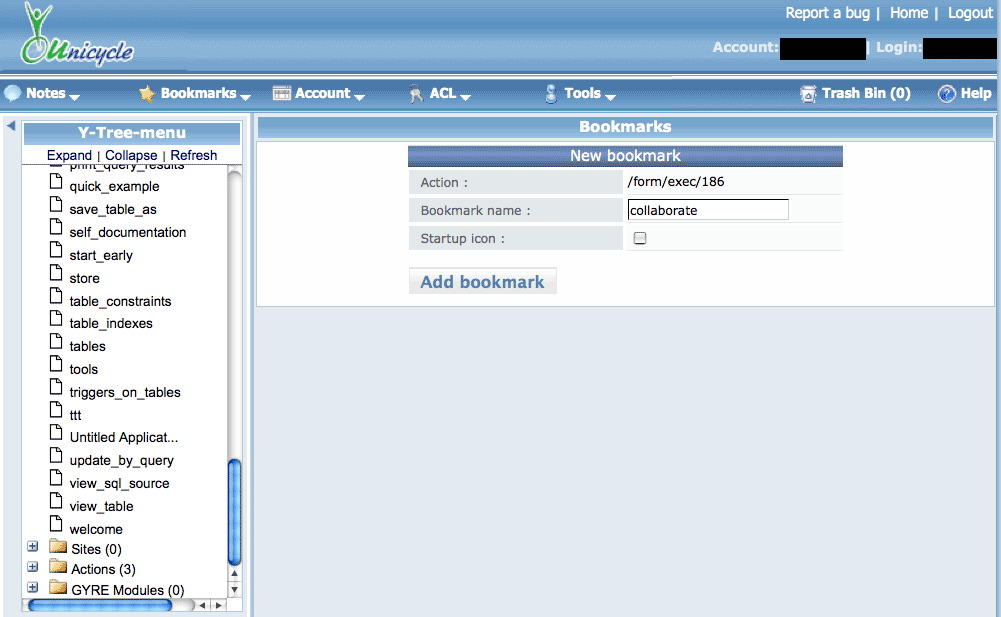Click the welcome document icon in tree

click(x=56, y=528)
